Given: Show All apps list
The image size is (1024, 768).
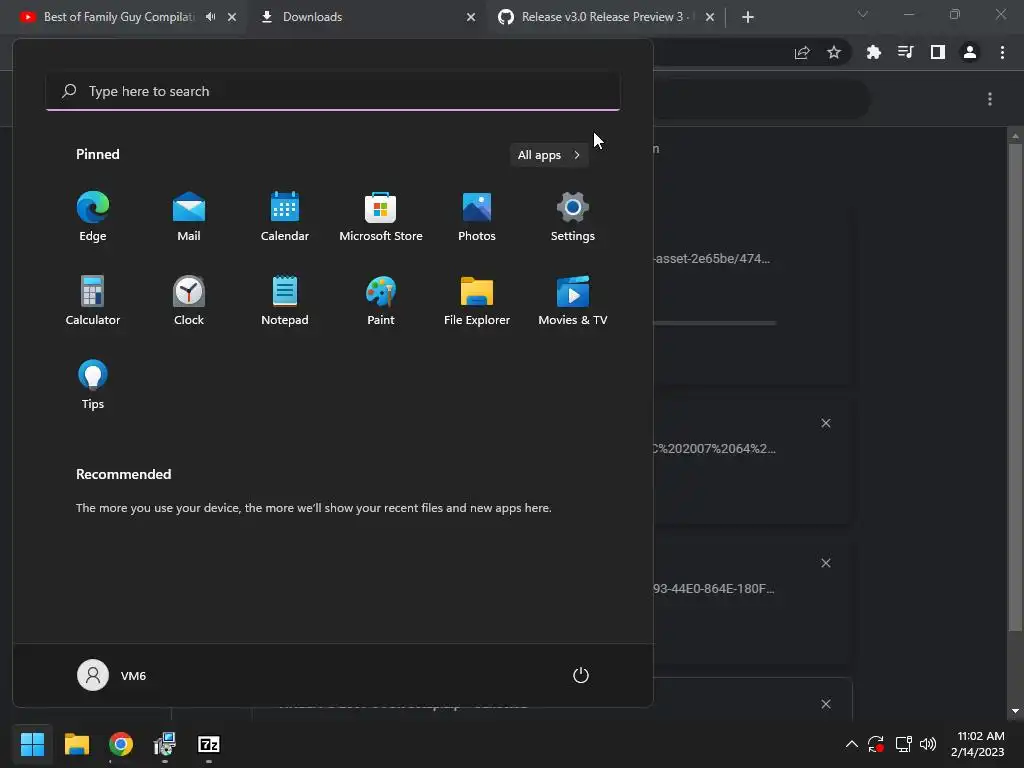Looking at the screenshot, I should [549, 155].
